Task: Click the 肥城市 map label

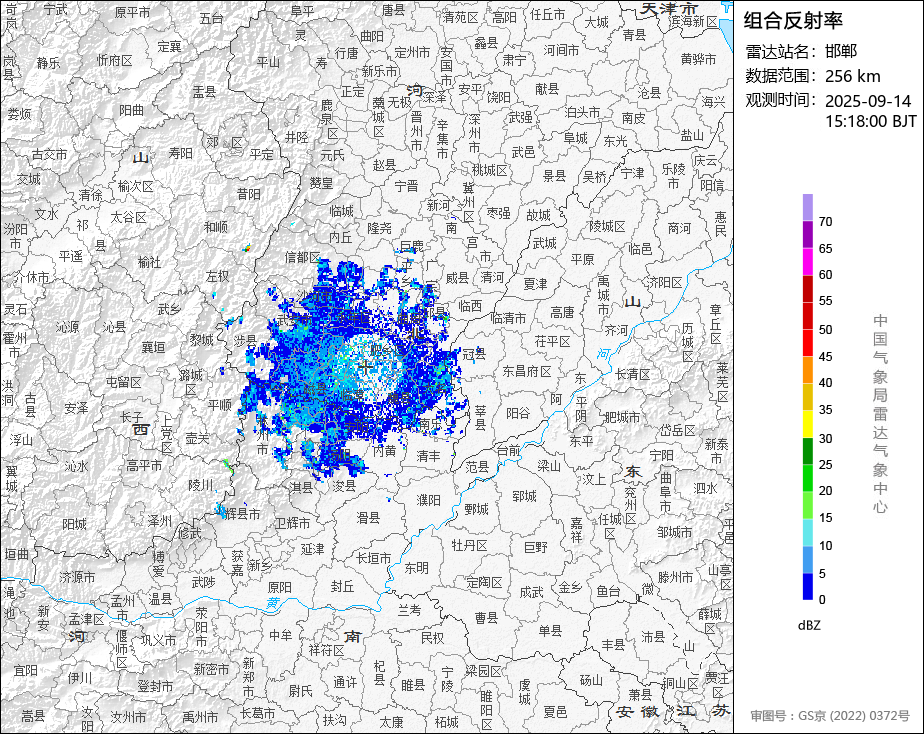Action: tap(622, 418)
